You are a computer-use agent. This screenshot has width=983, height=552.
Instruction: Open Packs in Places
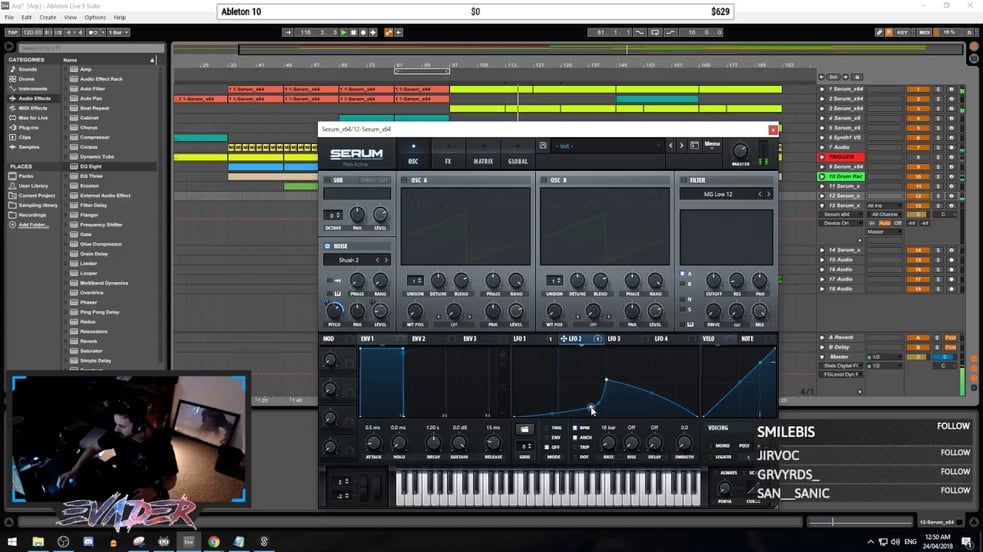click(26, 176)
